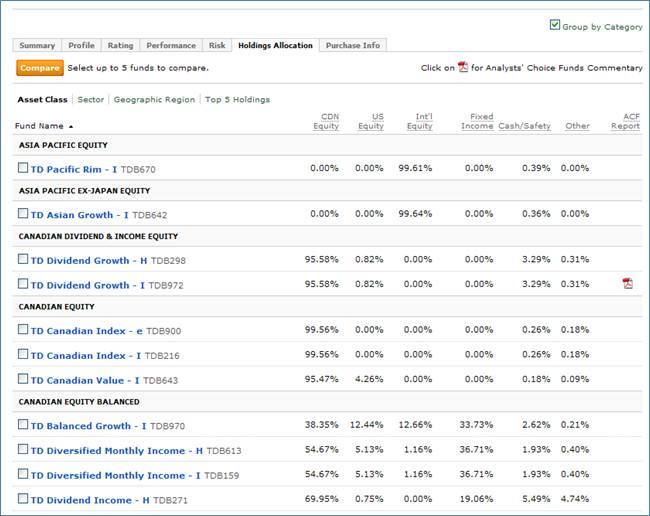The height and width of the screenshot is (516, 650).
Task: Click 4.74% Other value for Dividend Income
Action: click(575, 499)
